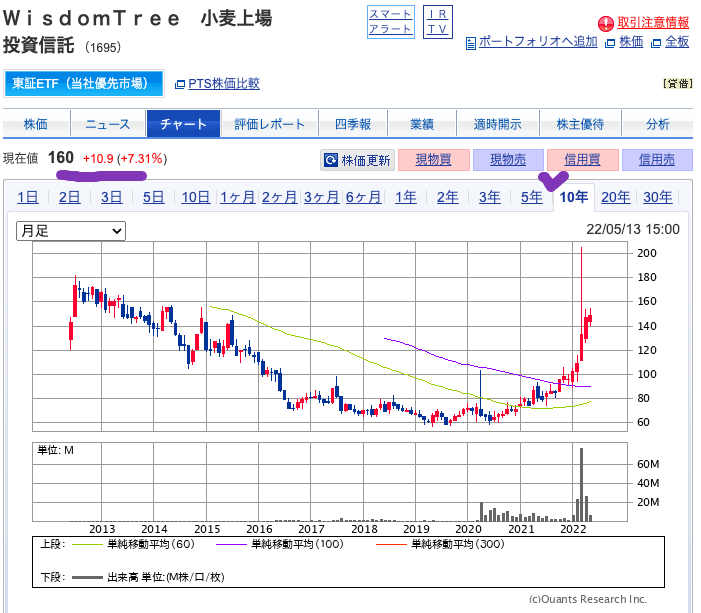701x613 pixels.
Task: Open the 株主優待 tab
Action: [x=580, y=124]
